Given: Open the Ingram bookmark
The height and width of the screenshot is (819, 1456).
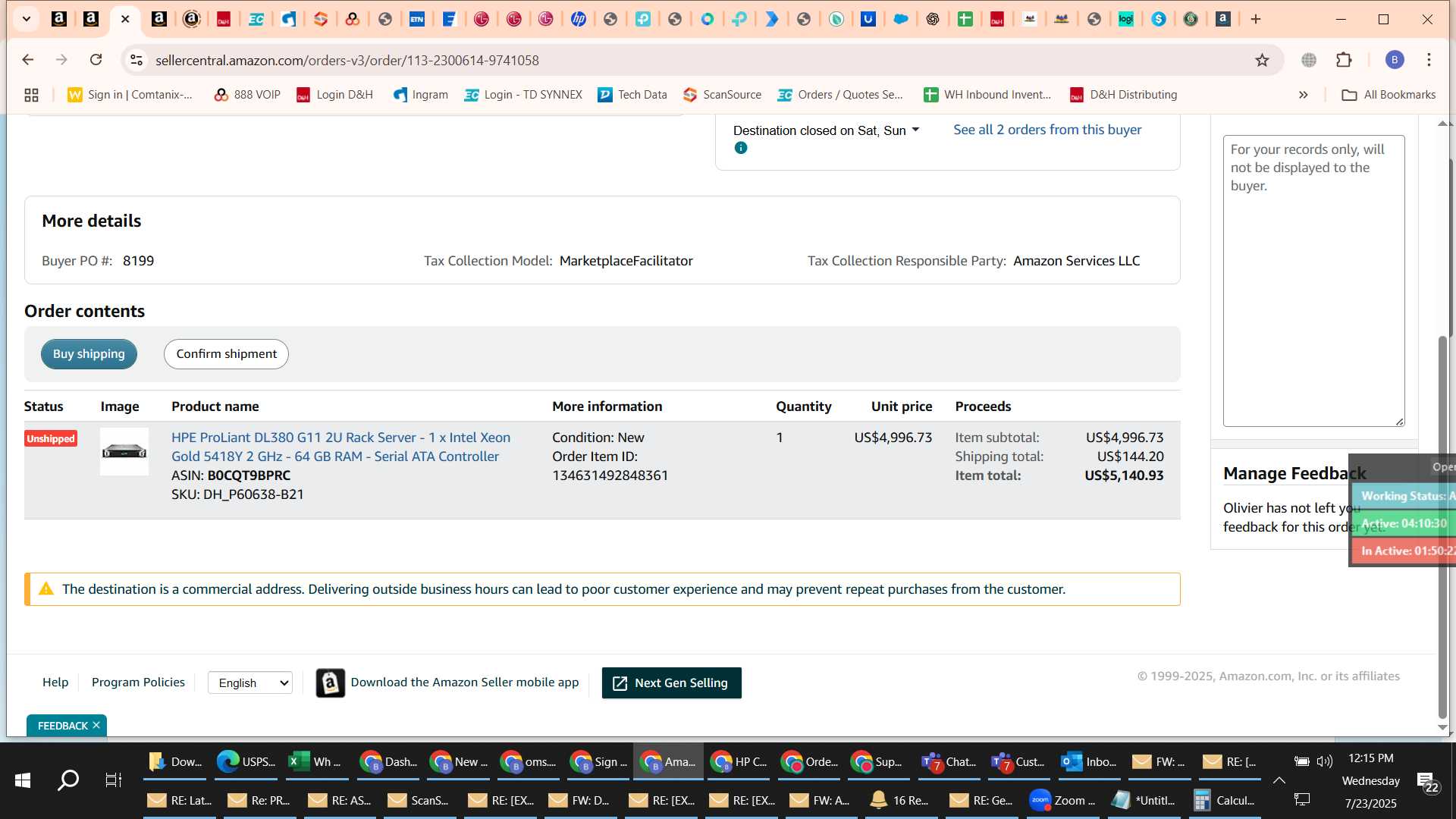Looking at the screenshot, I should [420, 95].
